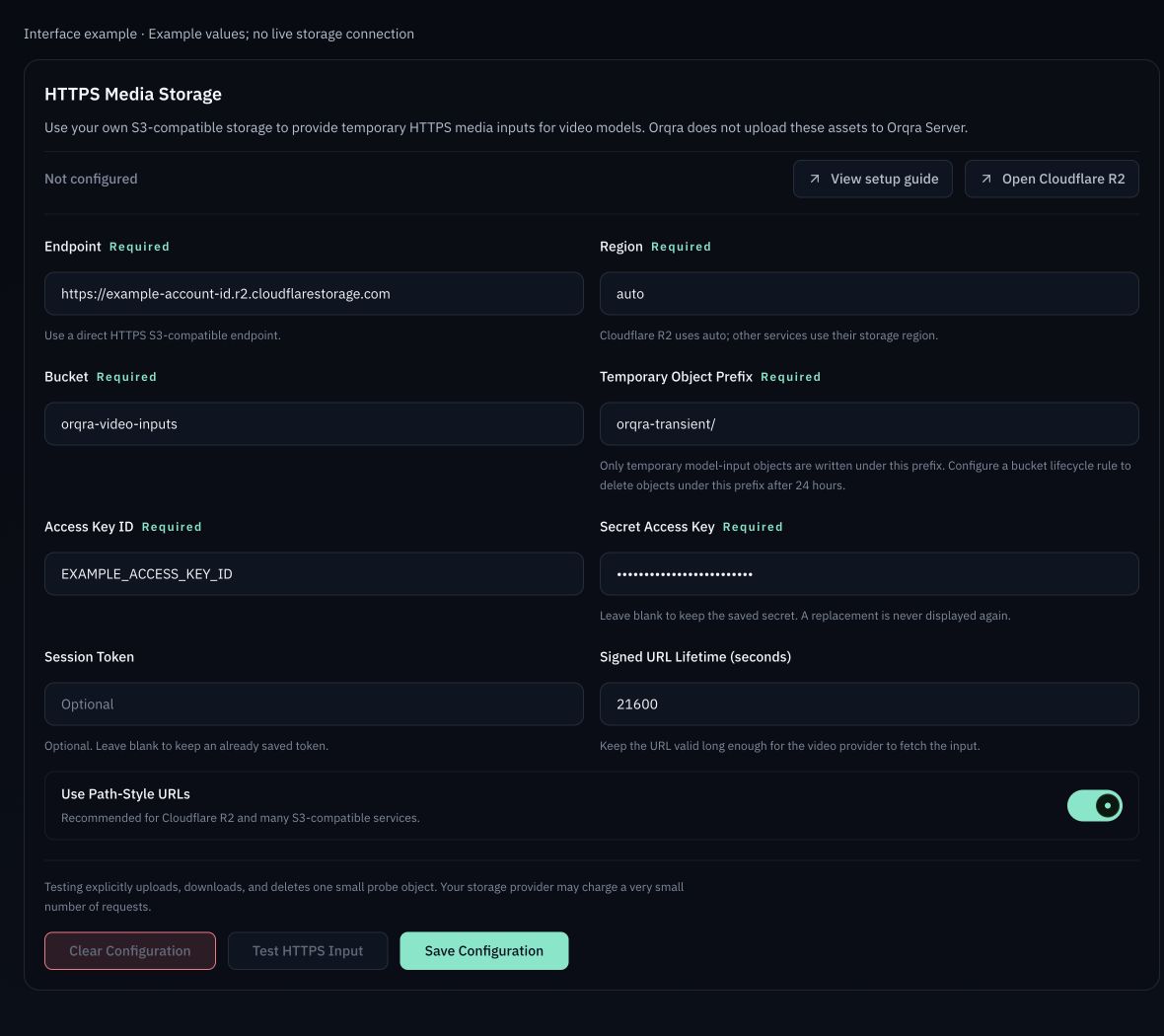Click the Region field label
This screenshot has width=1164, height=1036.
(621, 247)
